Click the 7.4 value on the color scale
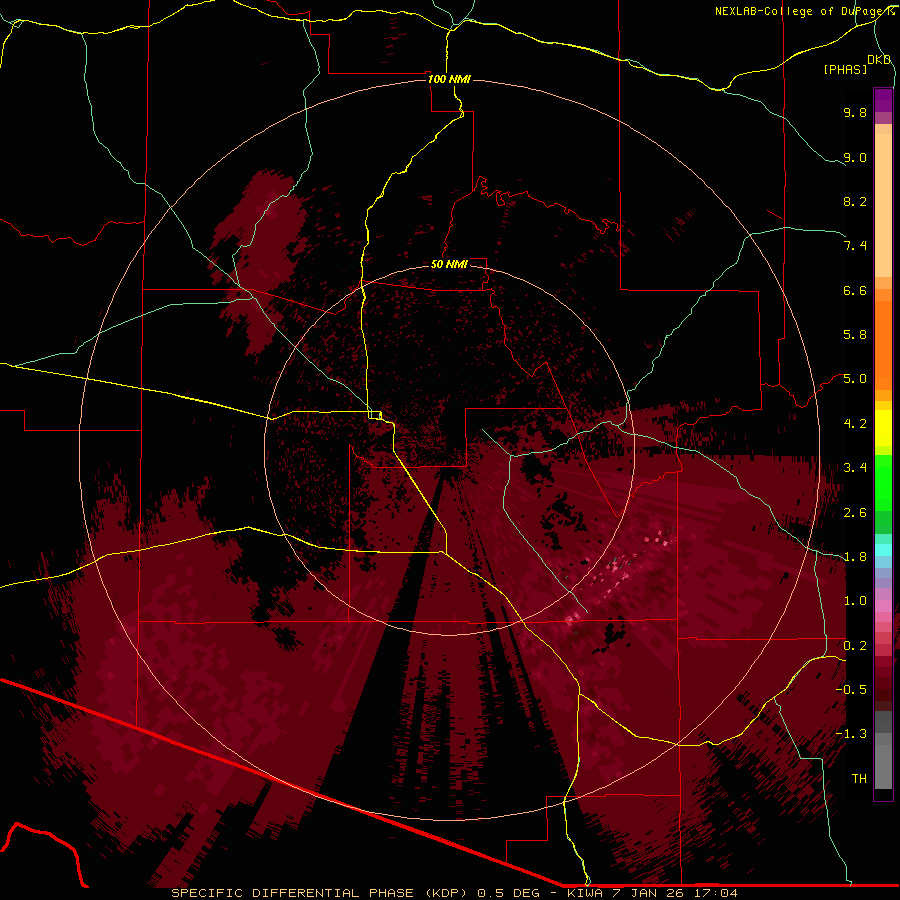This screenshot has height=900, width=900. click(855, 246)
